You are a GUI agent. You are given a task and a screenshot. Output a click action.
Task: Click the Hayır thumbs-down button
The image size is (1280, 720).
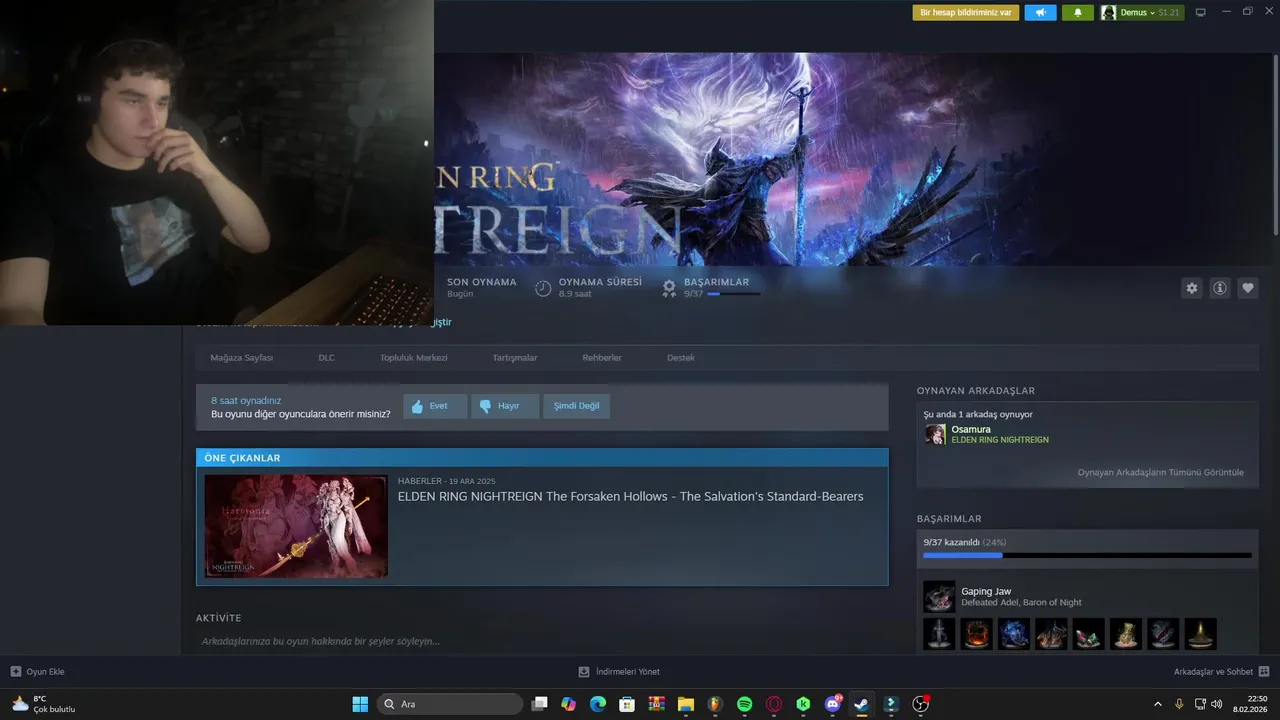[x=505, y=406]
